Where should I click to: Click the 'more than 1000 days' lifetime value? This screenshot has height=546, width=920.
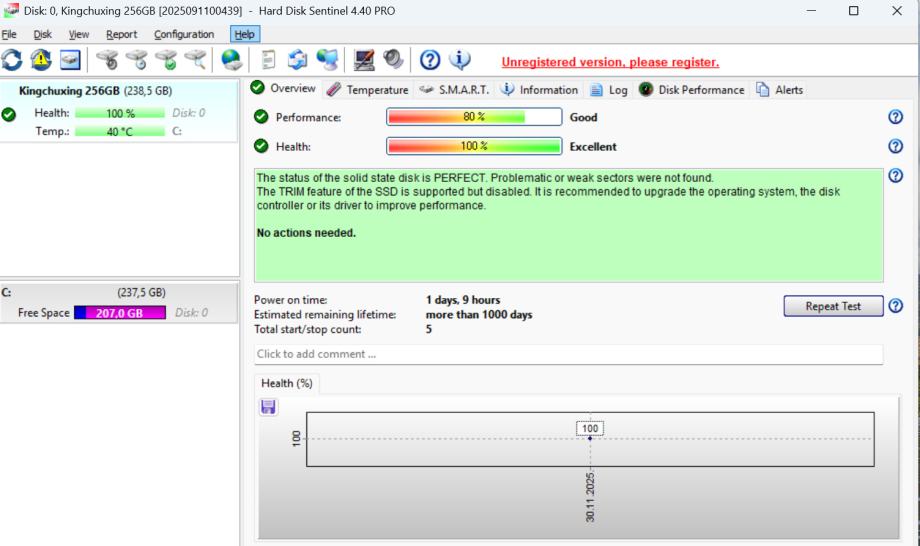coord(479,314)
